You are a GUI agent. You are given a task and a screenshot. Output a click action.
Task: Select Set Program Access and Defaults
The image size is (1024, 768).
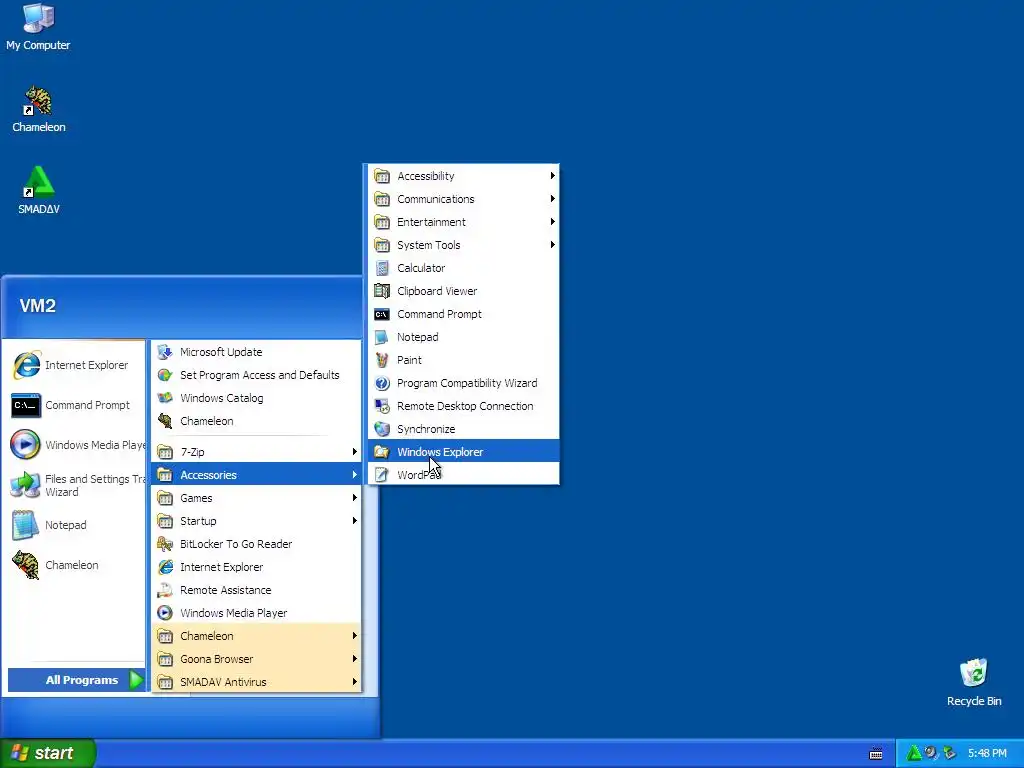(x=256, y=375)
